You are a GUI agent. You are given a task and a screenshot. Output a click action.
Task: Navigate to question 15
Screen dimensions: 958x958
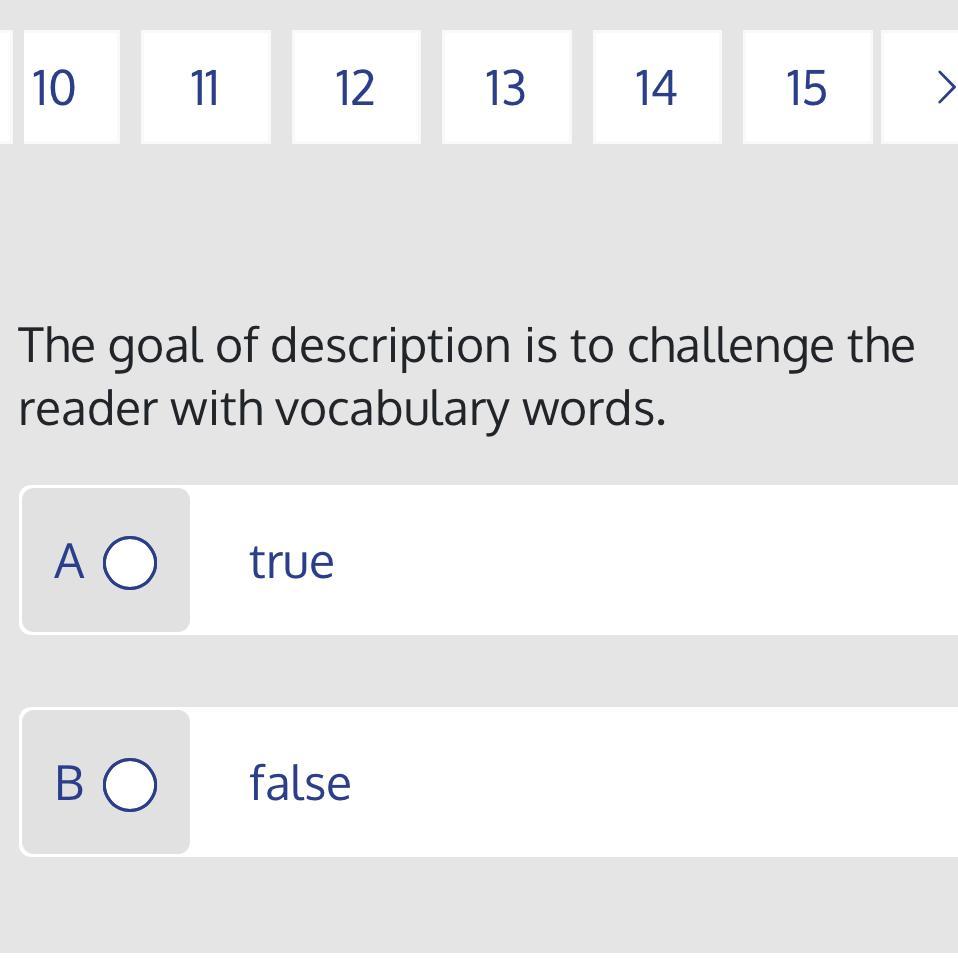tap(806, 88)
